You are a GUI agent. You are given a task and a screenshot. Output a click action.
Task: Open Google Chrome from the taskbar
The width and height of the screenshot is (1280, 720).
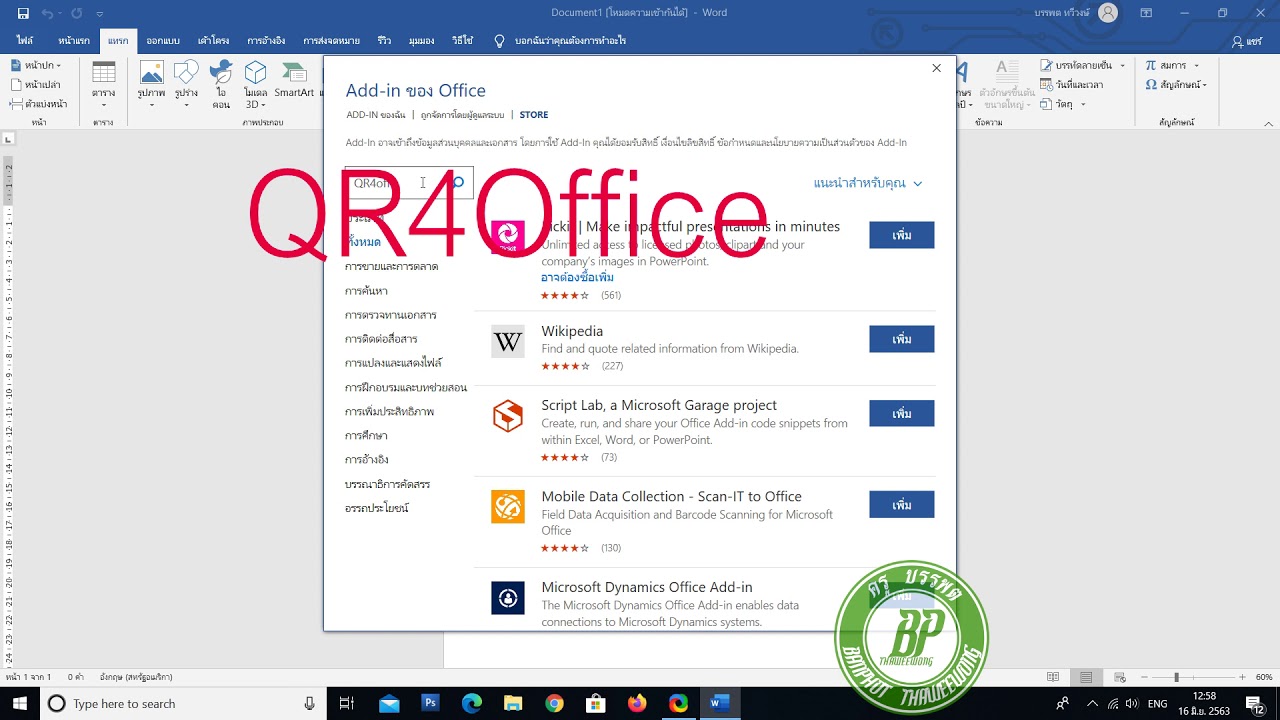(554, 703)
